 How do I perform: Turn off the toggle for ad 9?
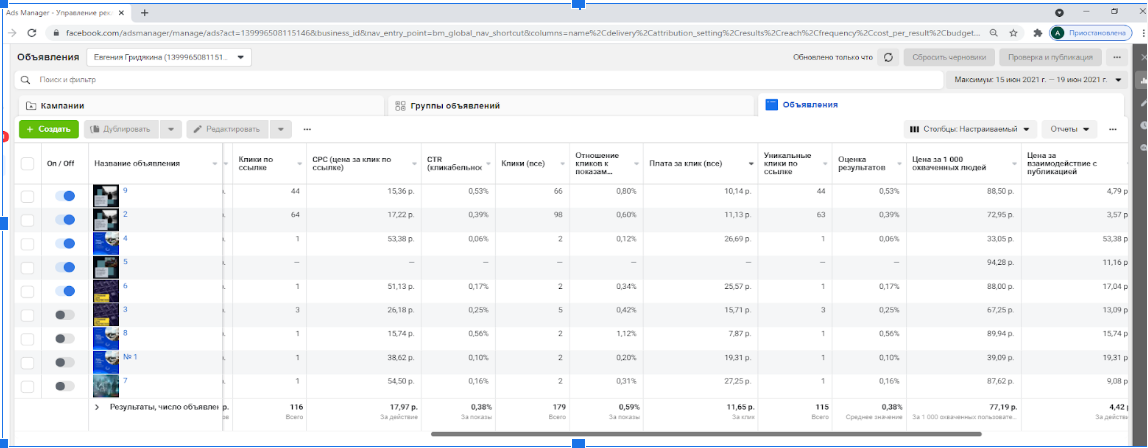(65, 196)
